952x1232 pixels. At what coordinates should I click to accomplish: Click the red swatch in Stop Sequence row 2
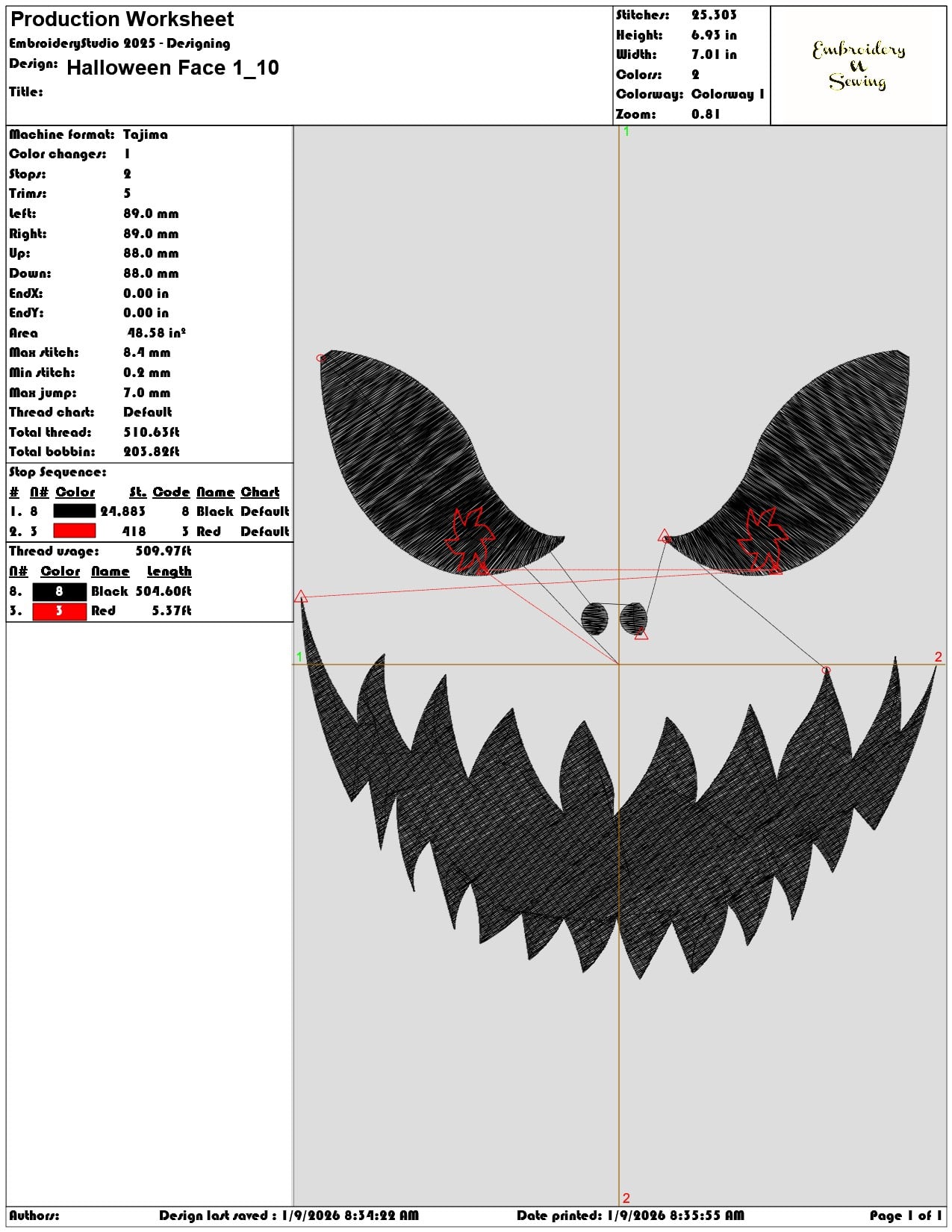click(x=74, y=531)
